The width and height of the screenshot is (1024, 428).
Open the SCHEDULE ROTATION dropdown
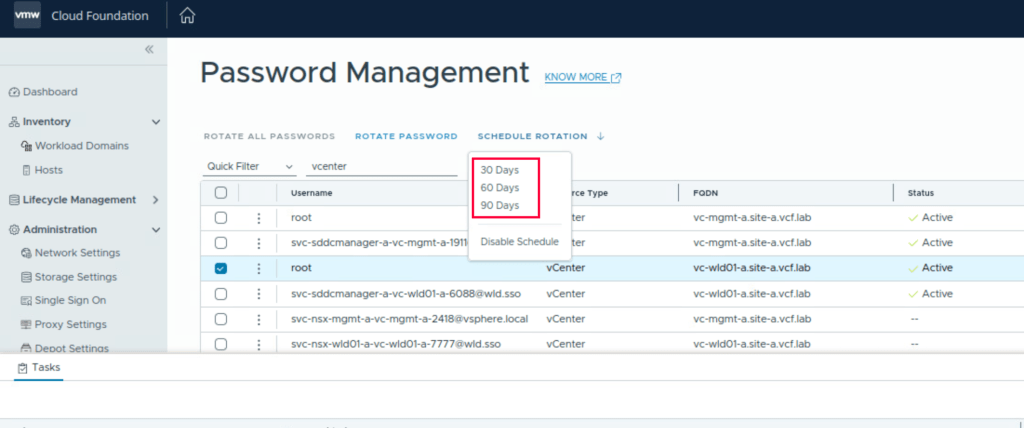(x=541, y=136)
